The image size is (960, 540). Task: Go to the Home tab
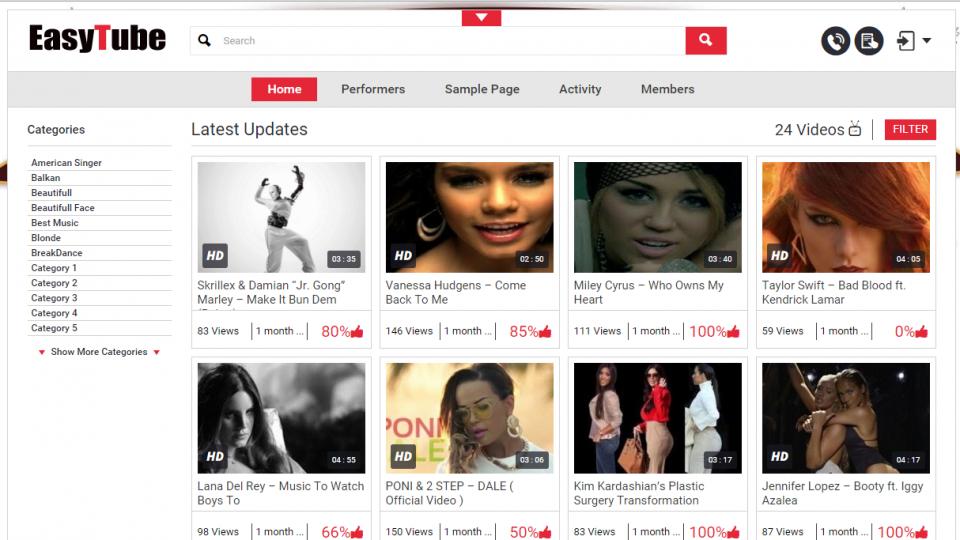(284, 89)
